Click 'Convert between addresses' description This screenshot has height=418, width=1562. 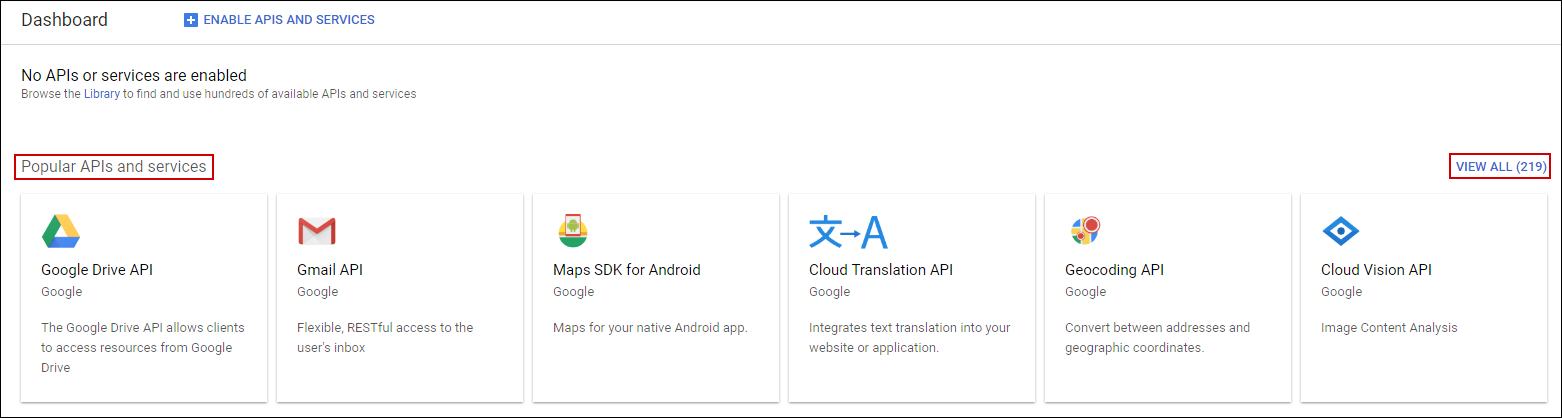click(1158, 338)
